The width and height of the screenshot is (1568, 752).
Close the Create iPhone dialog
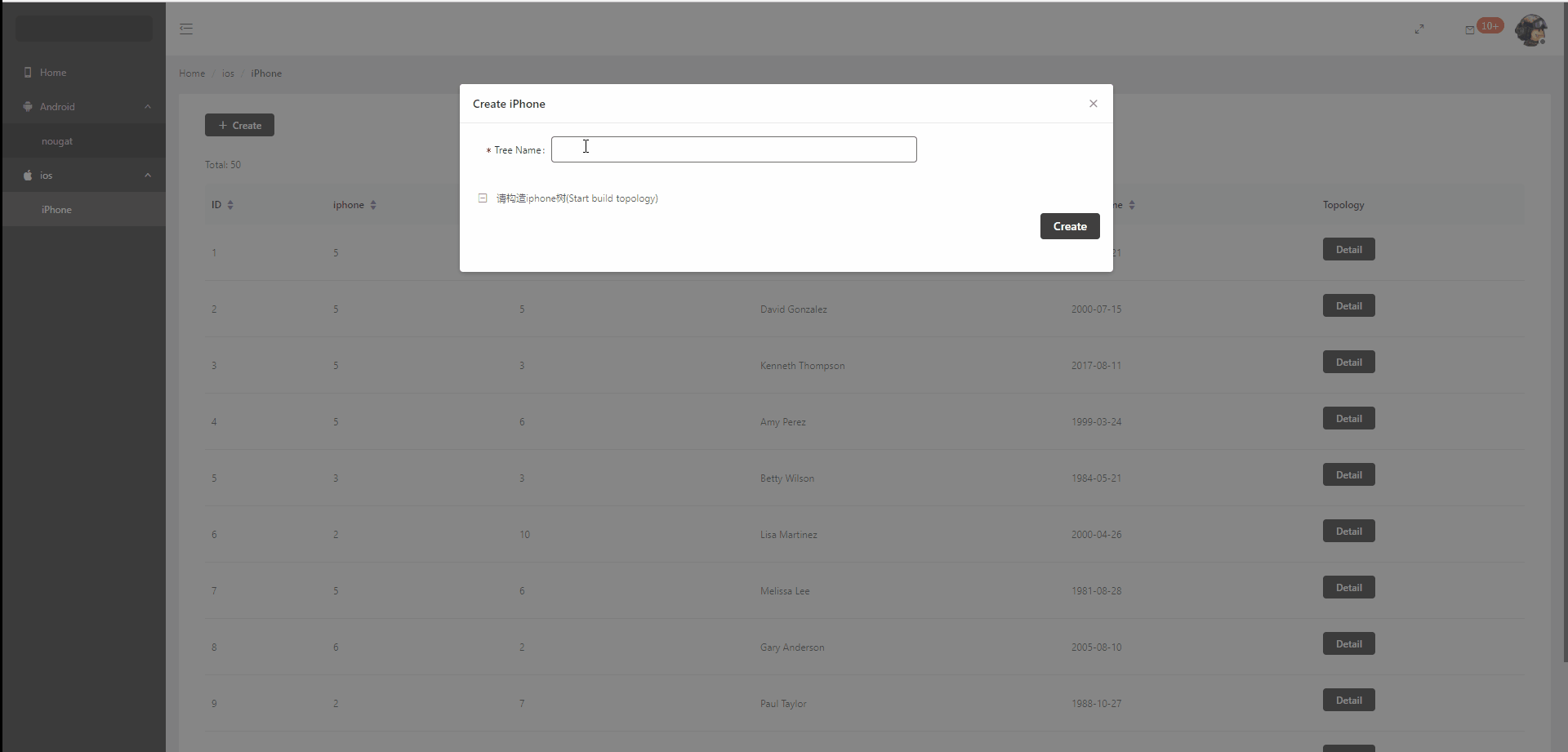[x=1094, y=104]
